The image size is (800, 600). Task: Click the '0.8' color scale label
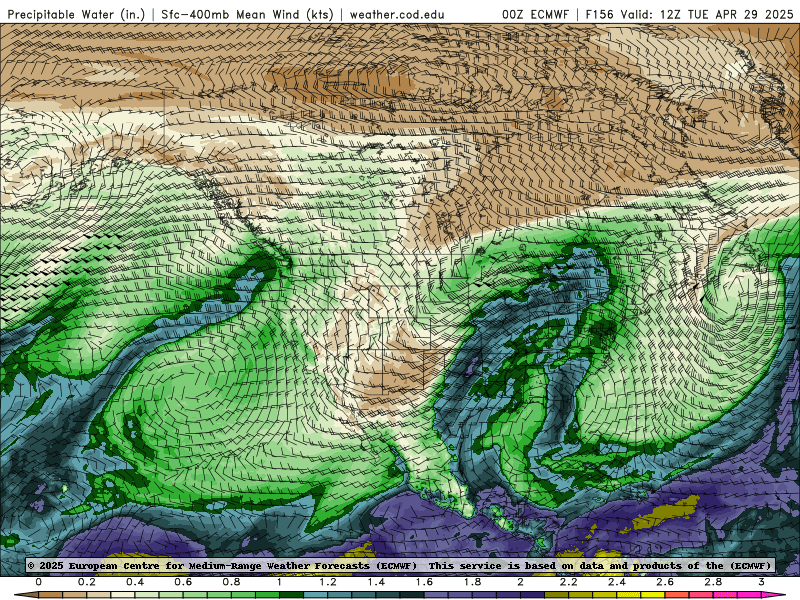[232, 582]
